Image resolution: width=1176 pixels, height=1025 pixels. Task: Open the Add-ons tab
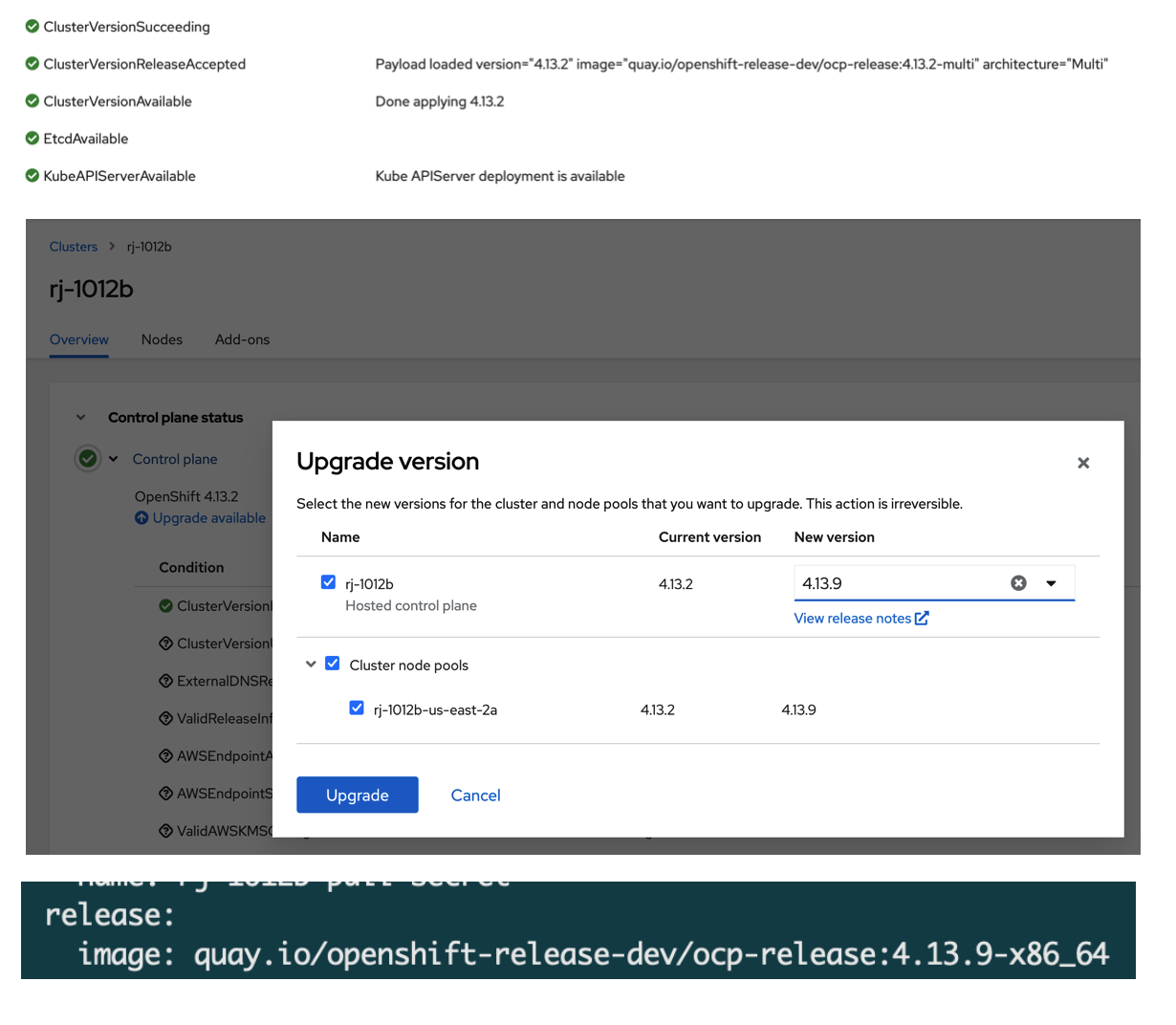(242, 339)
